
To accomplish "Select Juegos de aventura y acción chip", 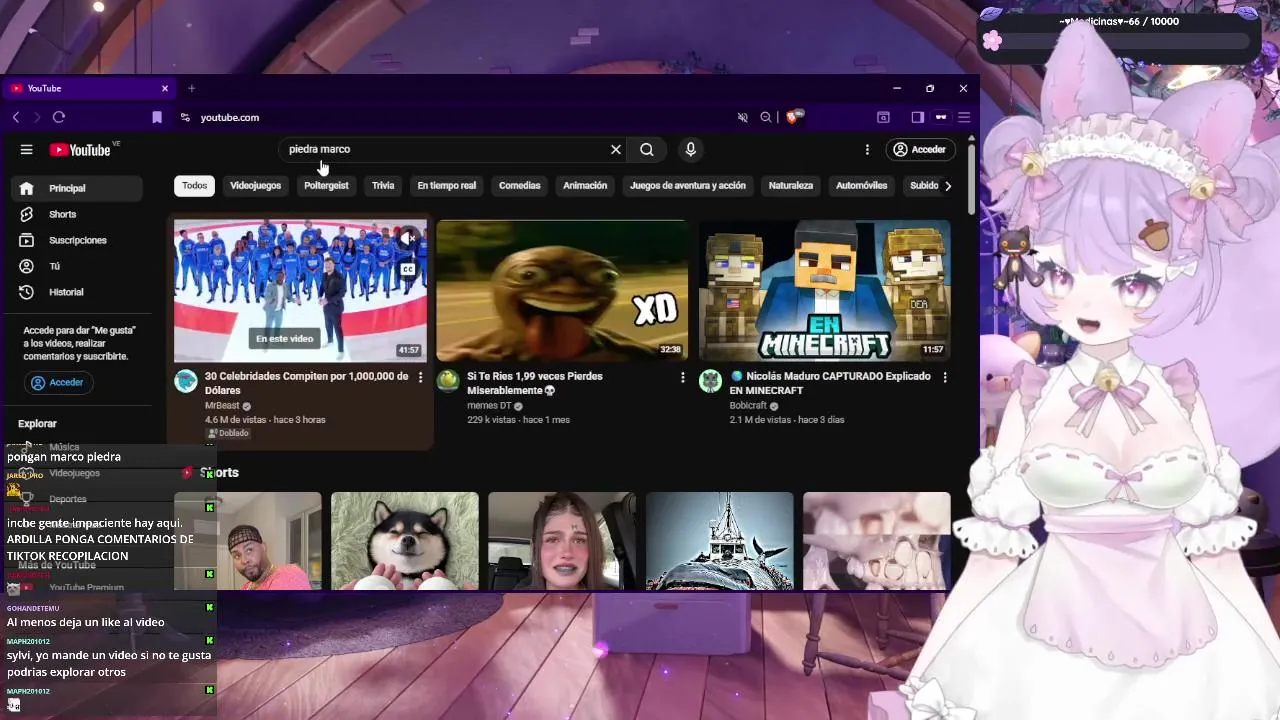I will coord(688,186).
